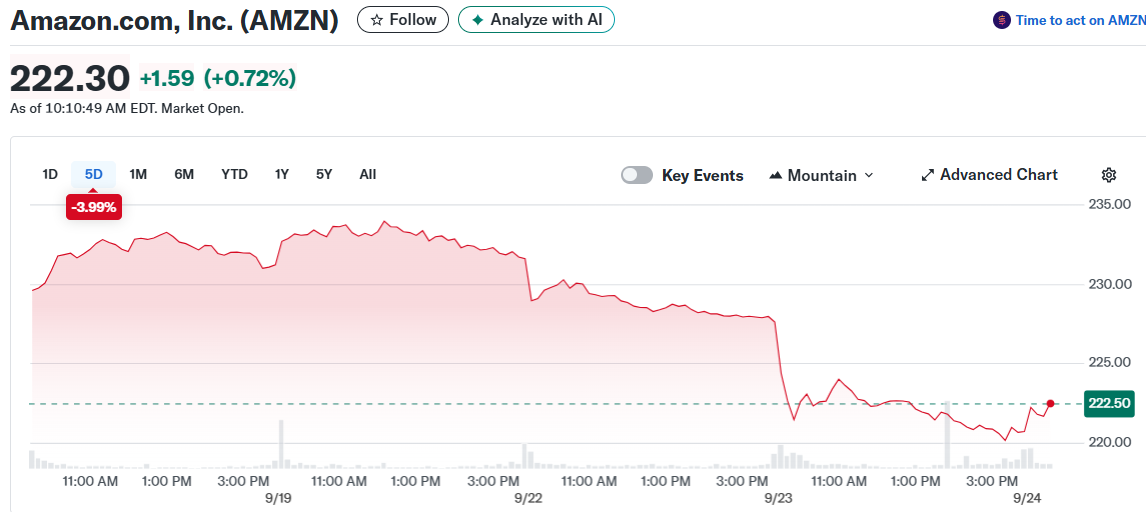Select the 5Y time range
This screenshot has width=1146, height=512.
coord(324,174)
